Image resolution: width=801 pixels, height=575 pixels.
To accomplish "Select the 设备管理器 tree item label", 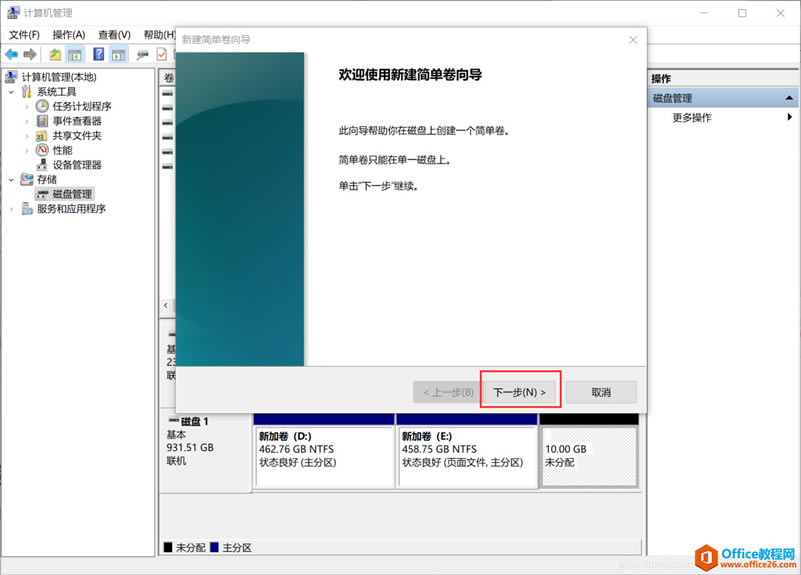I will [x=77, y=165].
